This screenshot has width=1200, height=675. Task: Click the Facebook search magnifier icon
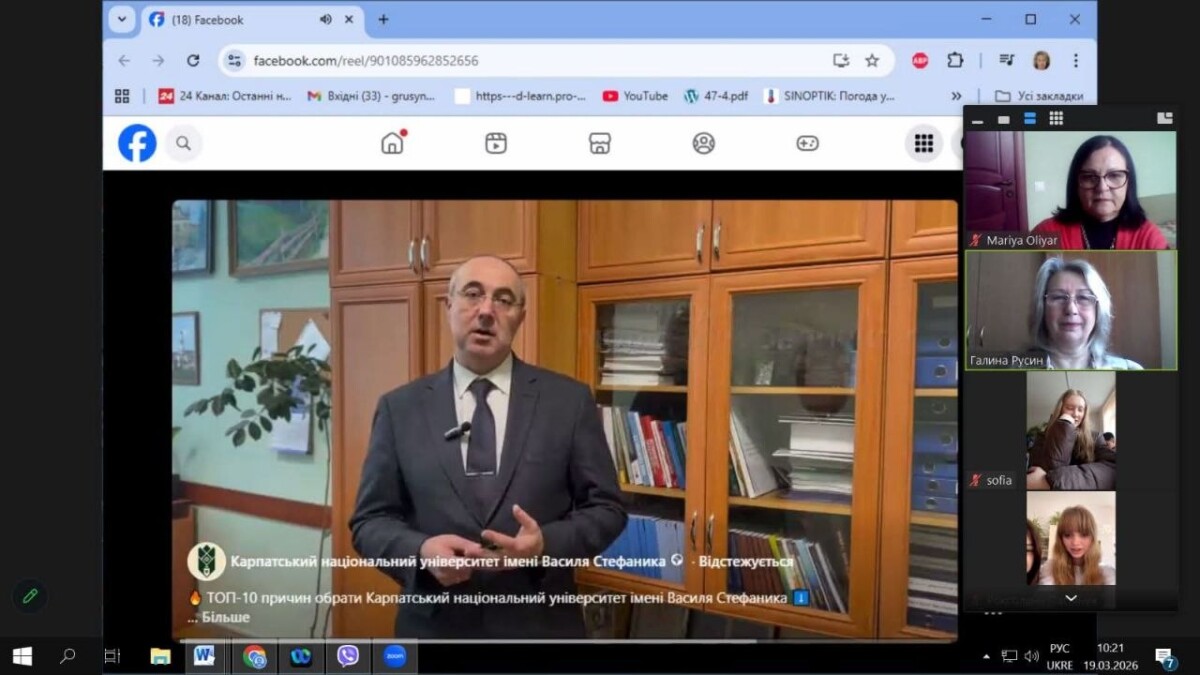tap(183, 143)
